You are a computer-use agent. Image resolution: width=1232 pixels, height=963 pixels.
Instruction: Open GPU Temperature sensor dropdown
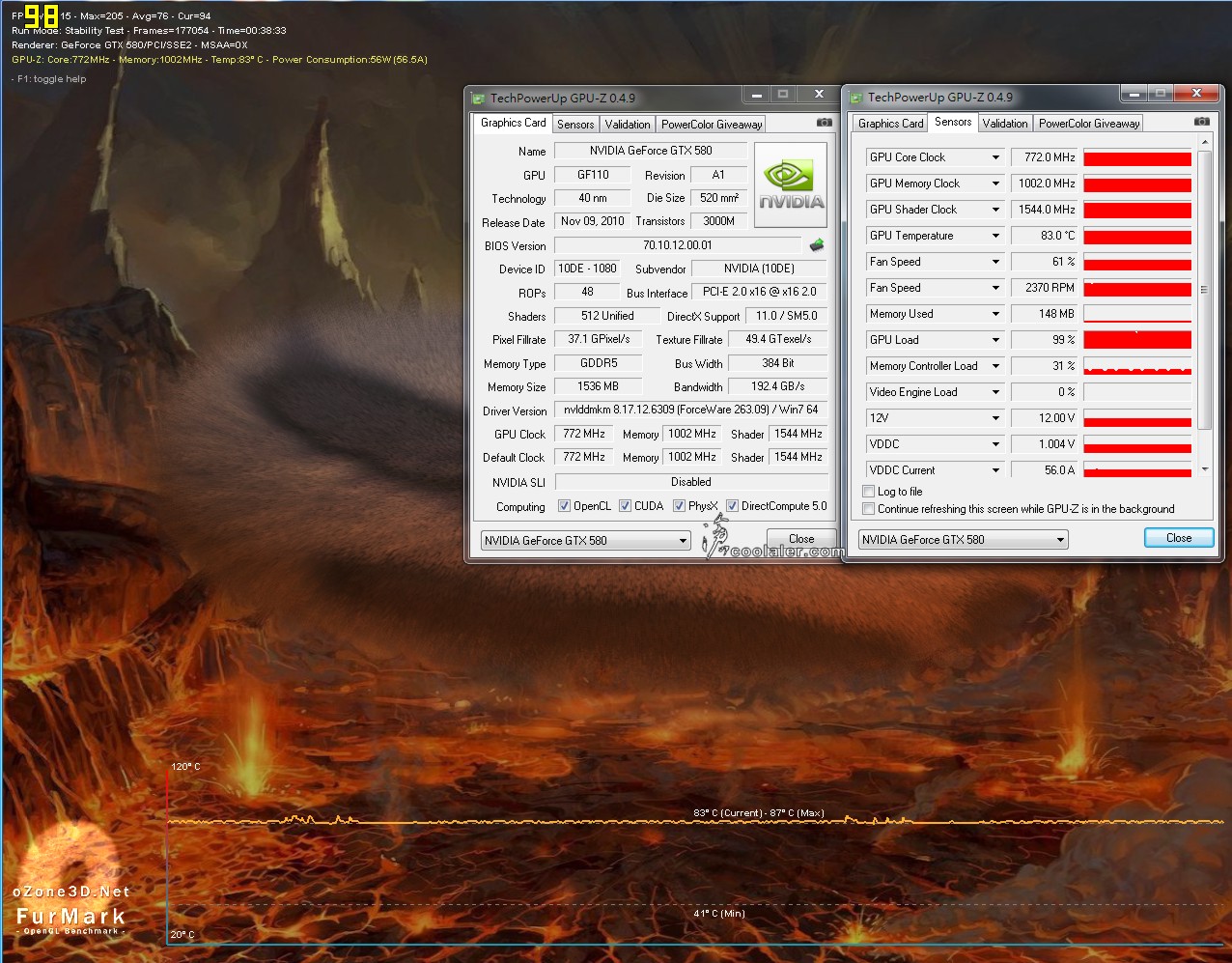[995, 236]
